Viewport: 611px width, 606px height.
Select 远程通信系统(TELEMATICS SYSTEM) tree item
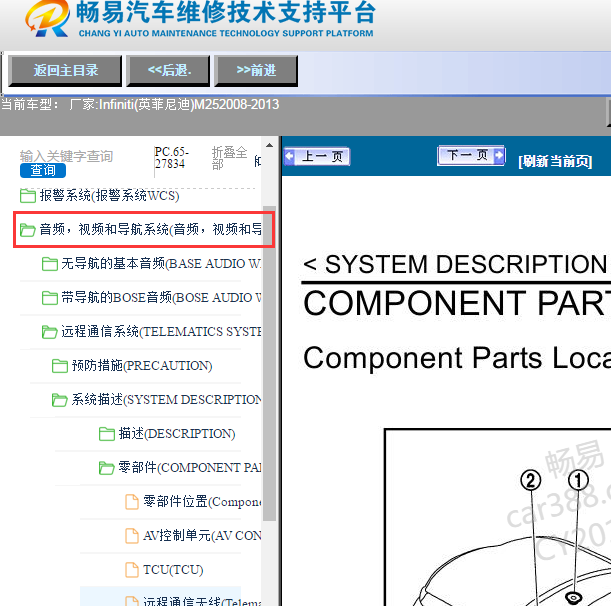(x=161, y=332)
